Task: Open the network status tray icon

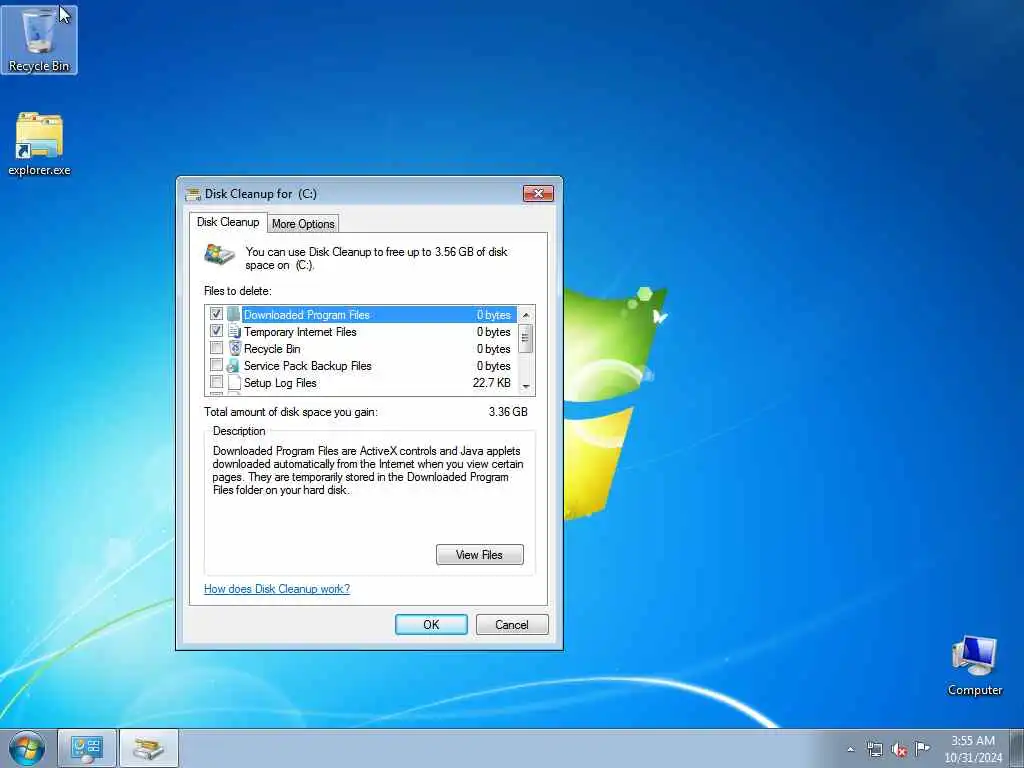Action: point(874,749)
